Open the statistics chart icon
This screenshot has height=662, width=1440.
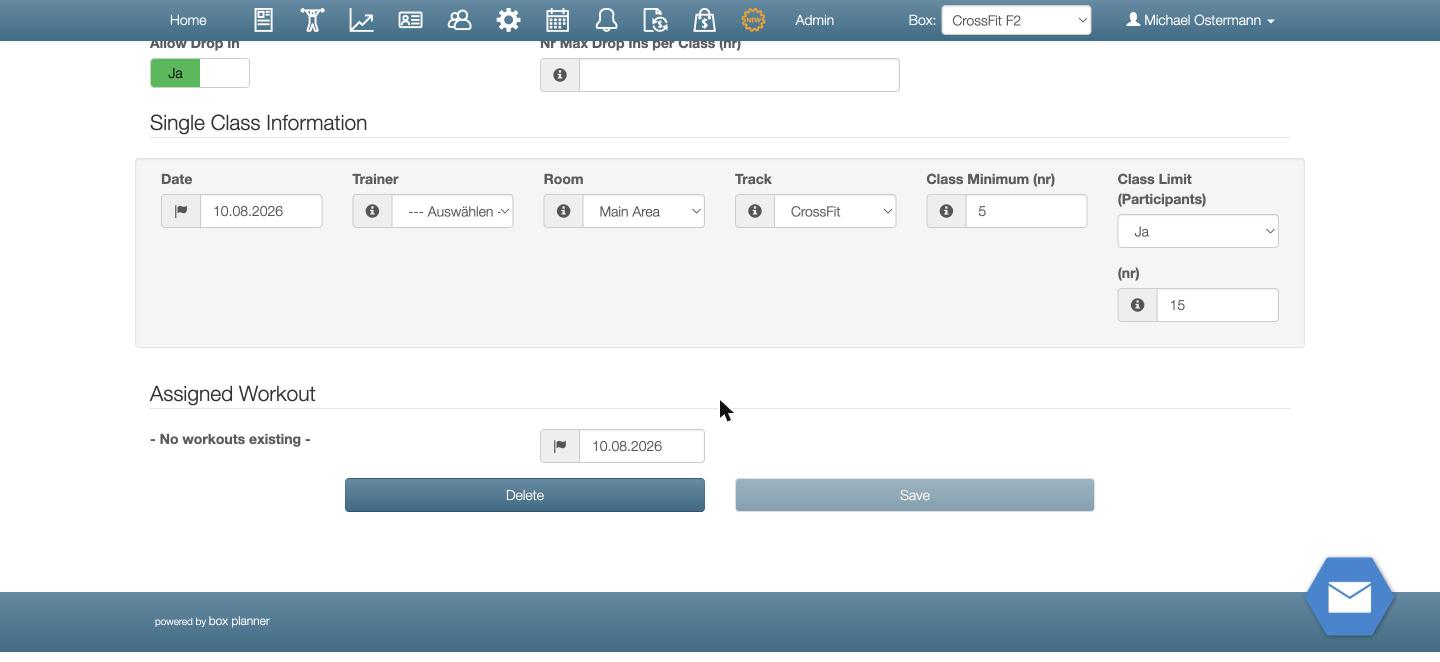click(x=361, y=20)
